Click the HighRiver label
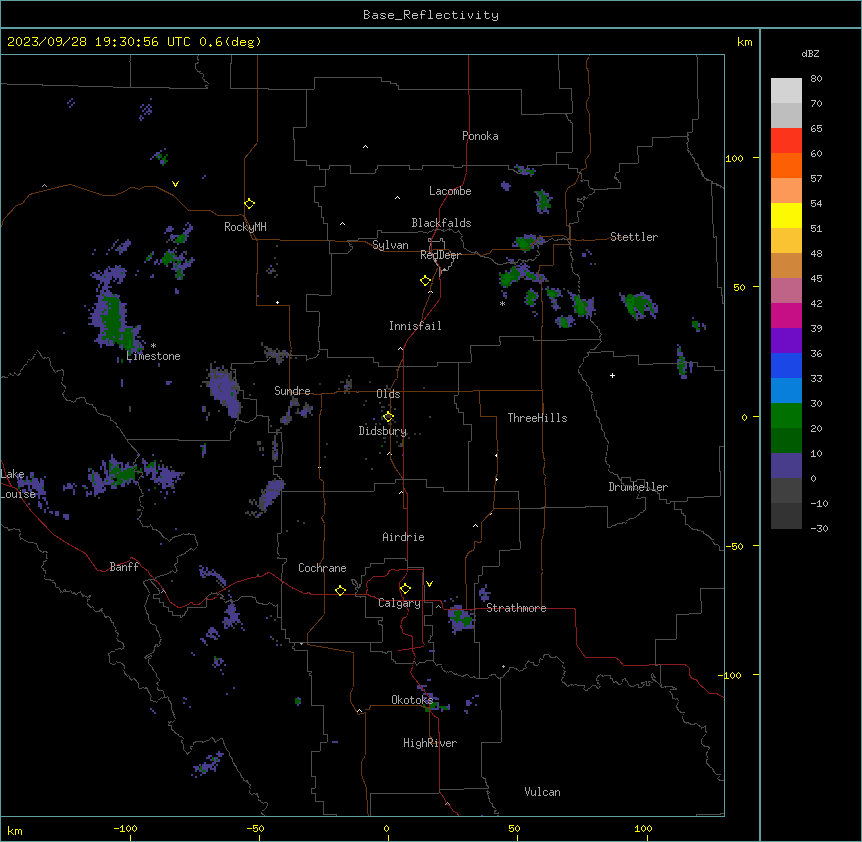 pyautogui.click(x=430, y=743)
